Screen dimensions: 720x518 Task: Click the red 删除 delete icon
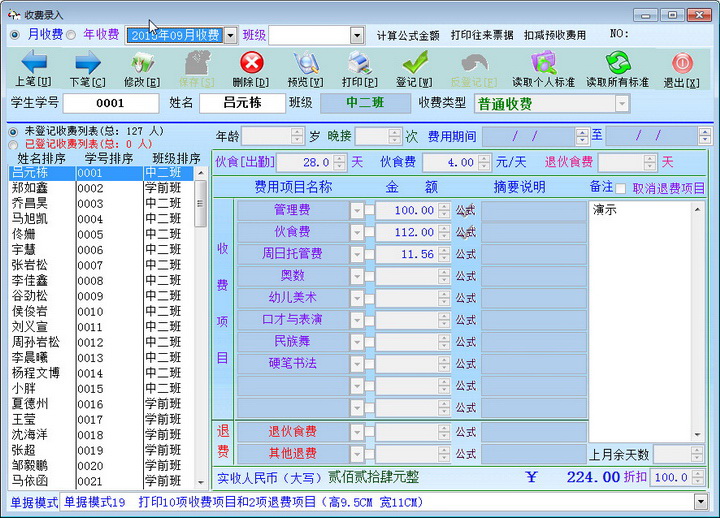tap(252, 62)
